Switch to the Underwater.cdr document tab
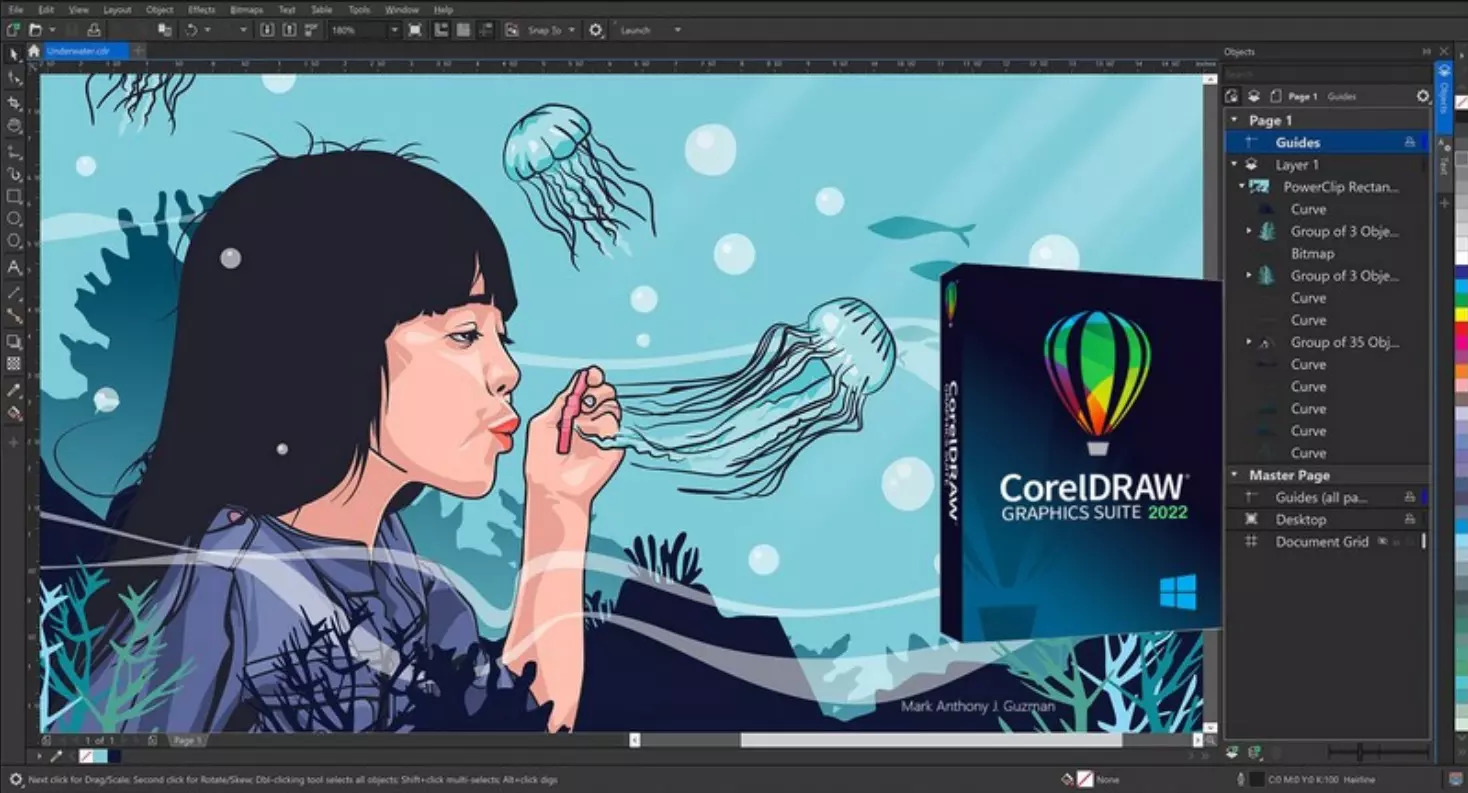1468x793 pixels. pos(84,51)
